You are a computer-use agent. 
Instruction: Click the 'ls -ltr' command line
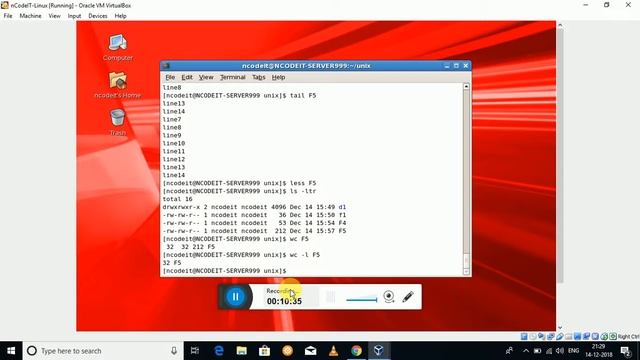point(239,191)
